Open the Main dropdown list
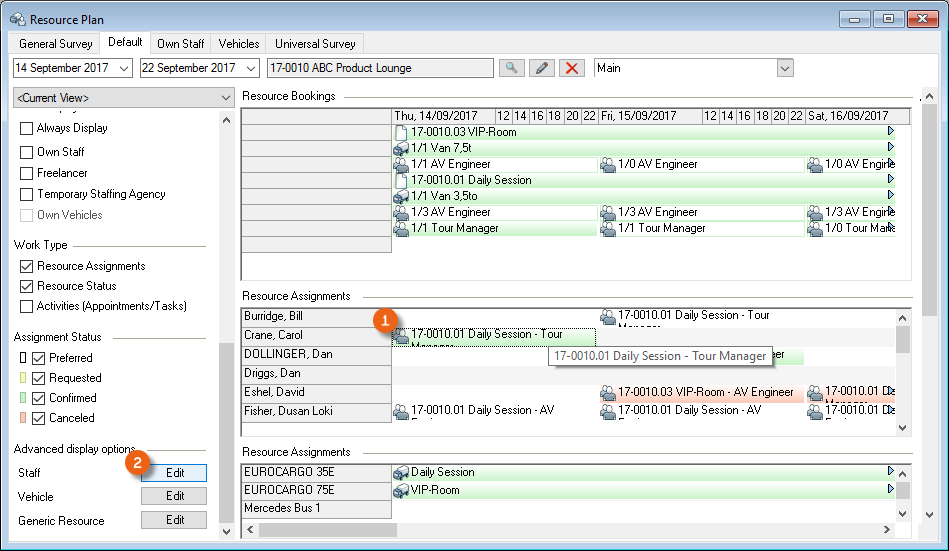949x551 pixels. (785, 68)
